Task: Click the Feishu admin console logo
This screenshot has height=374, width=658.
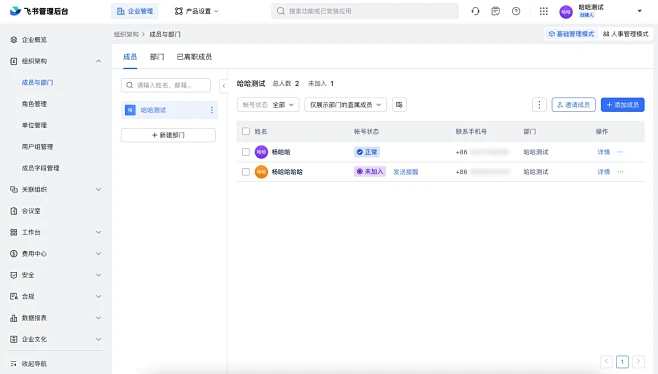Action: 39,11
